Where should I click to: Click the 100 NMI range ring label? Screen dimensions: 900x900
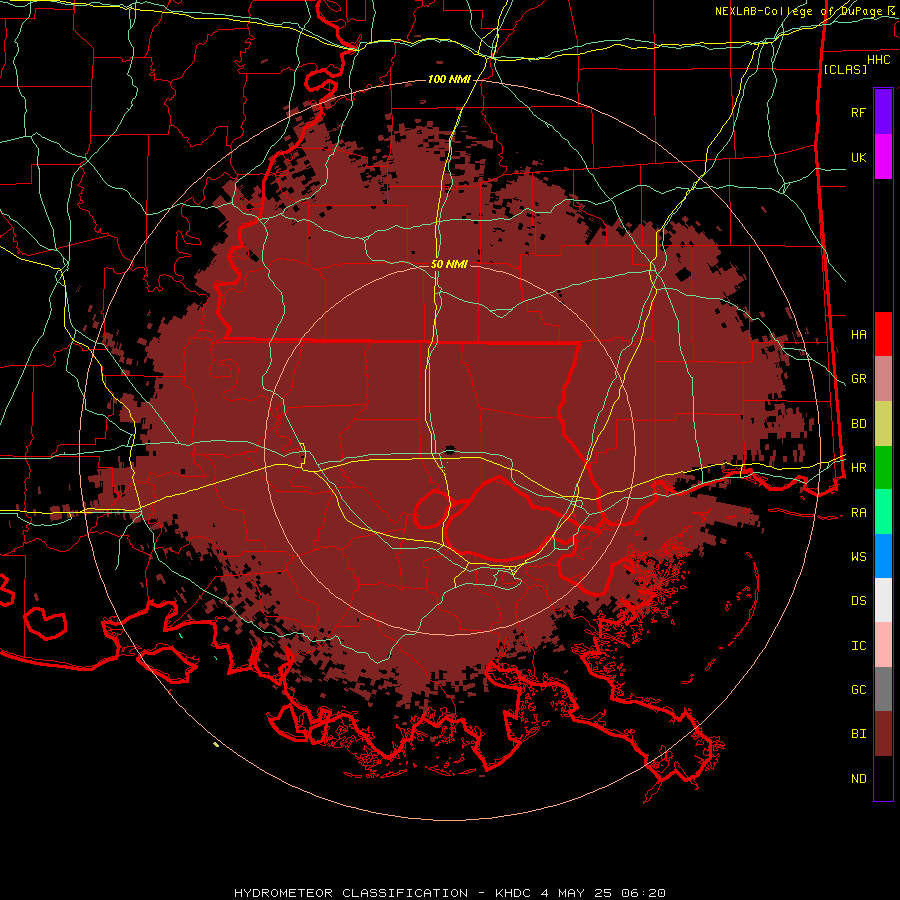pos(449,79)
